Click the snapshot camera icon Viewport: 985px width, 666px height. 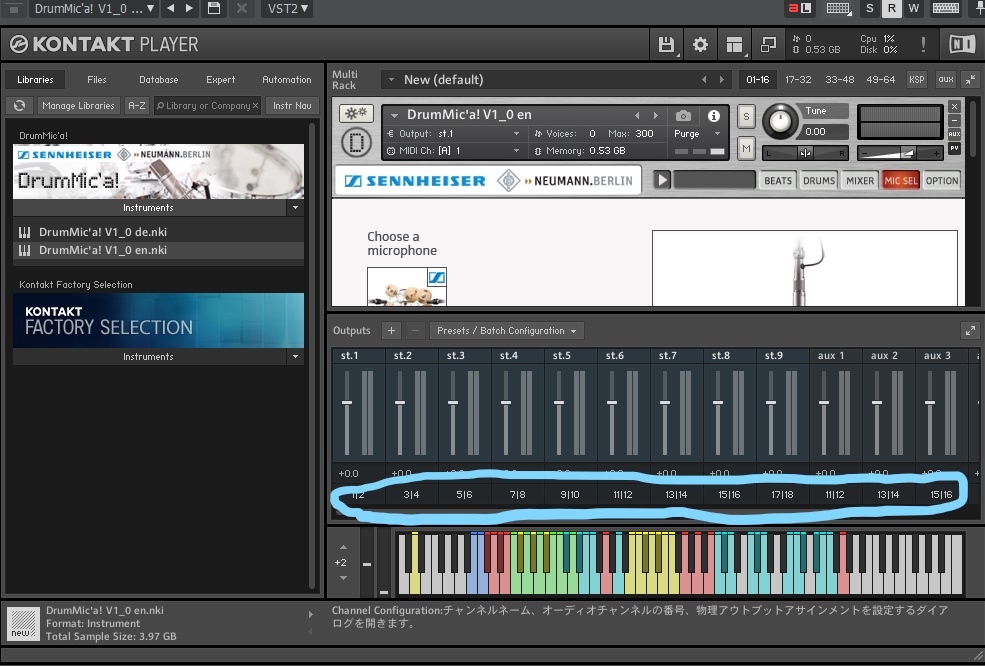pyautogui.click(x=683, y=116)
